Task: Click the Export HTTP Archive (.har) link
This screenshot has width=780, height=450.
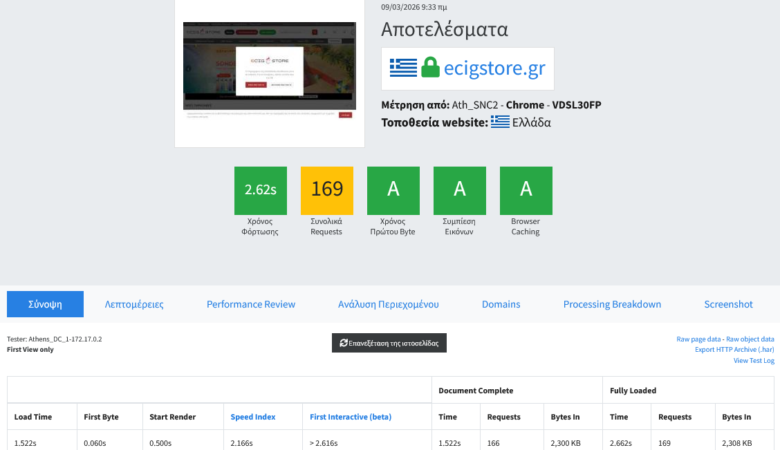Action: (x=735, y=349)
